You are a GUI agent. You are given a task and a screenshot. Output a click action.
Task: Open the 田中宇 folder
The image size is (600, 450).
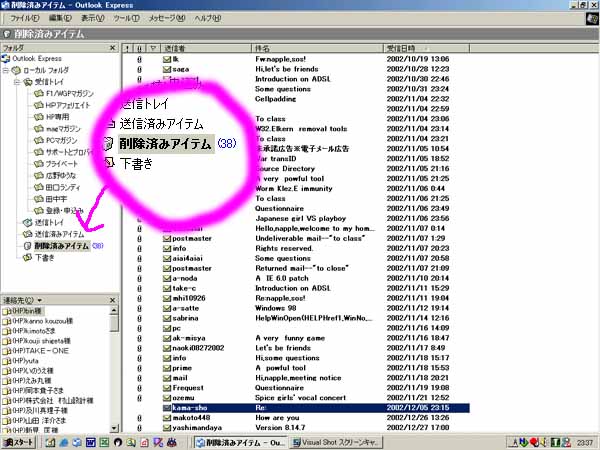coord(56,199)
